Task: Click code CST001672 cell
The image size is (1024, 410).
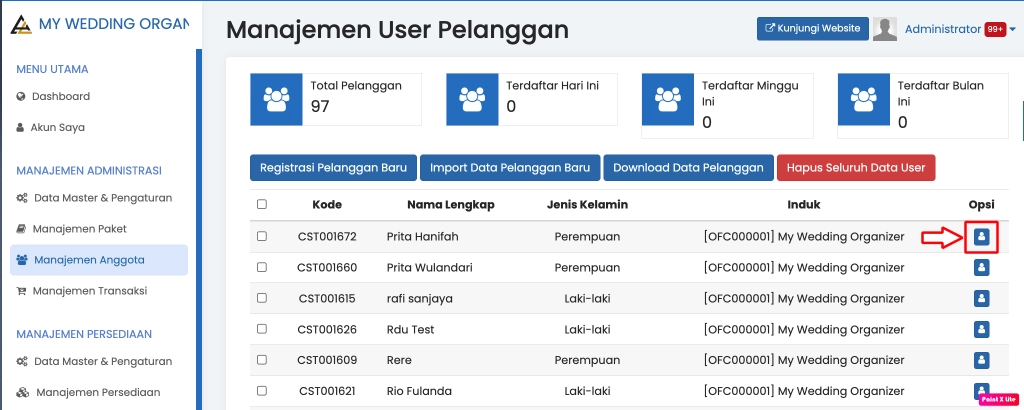Action: pos(327,237)
